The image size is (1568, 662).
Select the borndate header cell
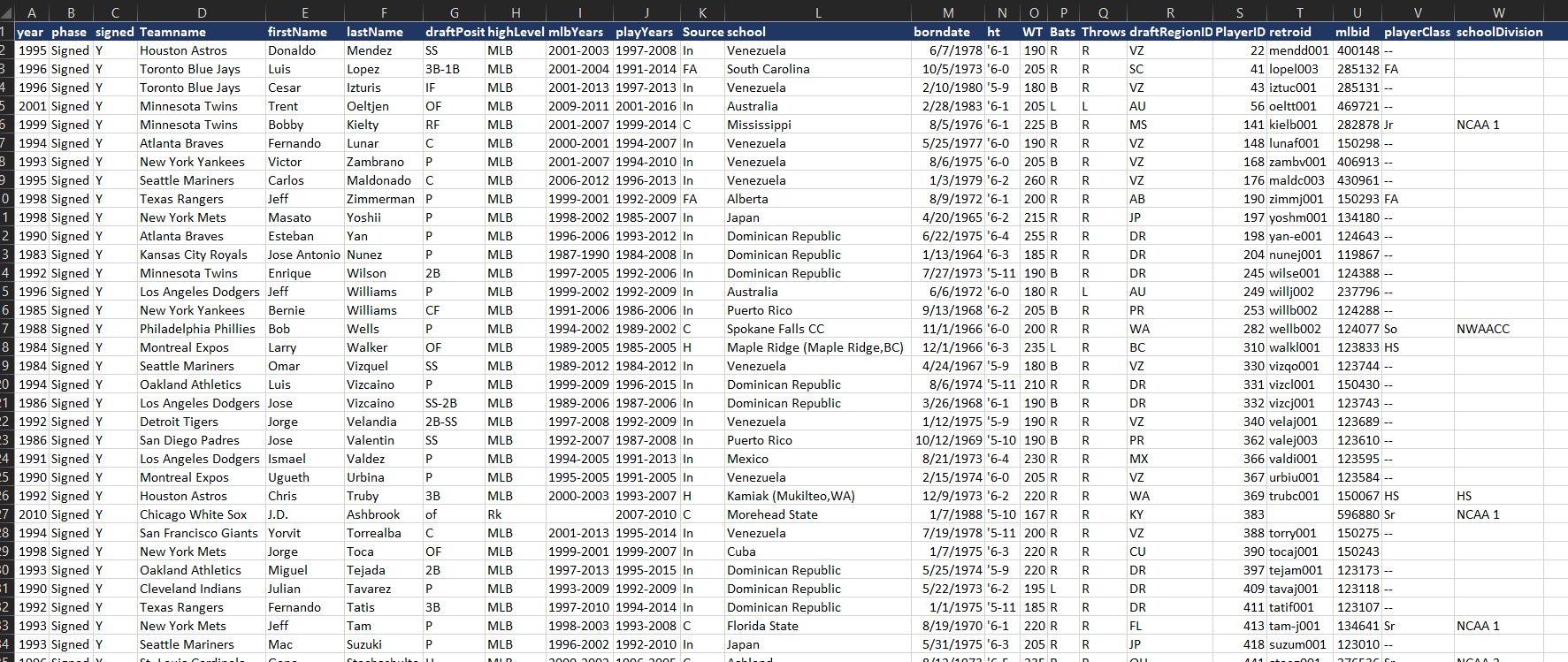(942, 32)
